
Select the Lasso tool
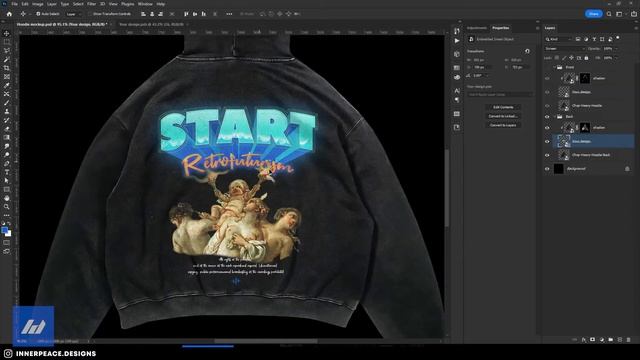(x=7, y=51)
